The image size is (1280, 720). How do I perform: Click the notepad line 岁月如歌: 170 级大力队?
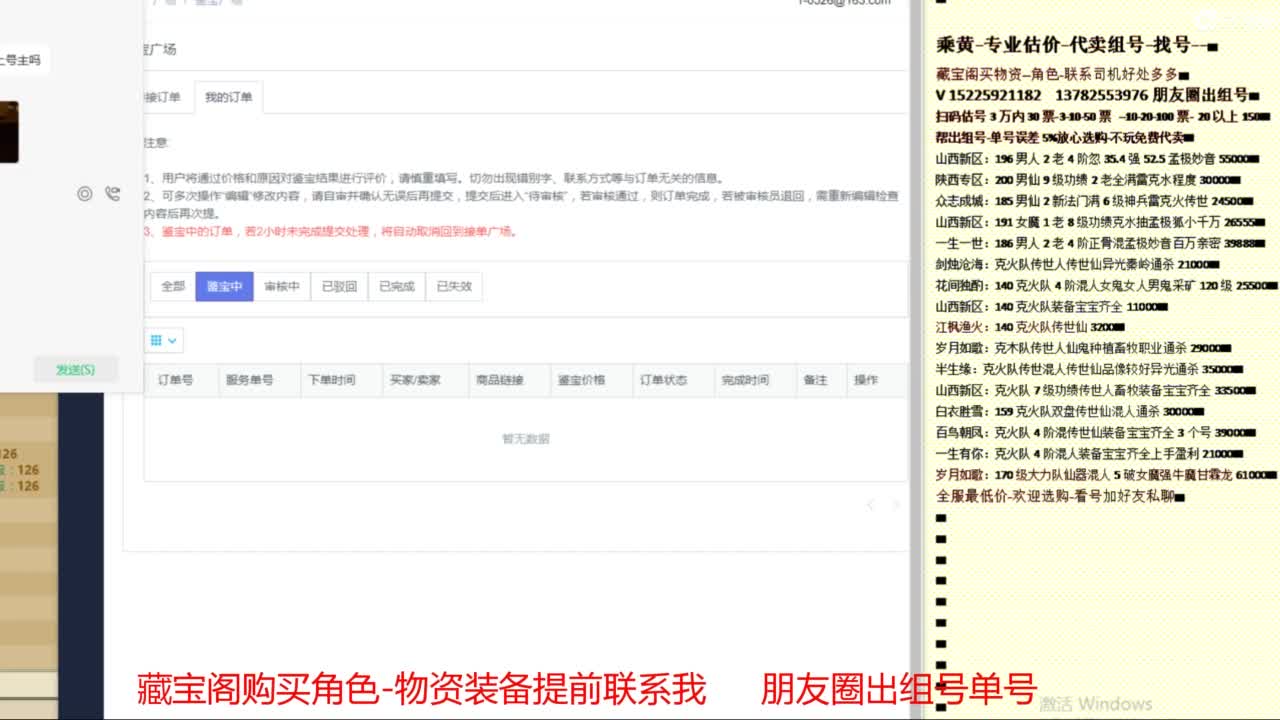(1106, 475)
